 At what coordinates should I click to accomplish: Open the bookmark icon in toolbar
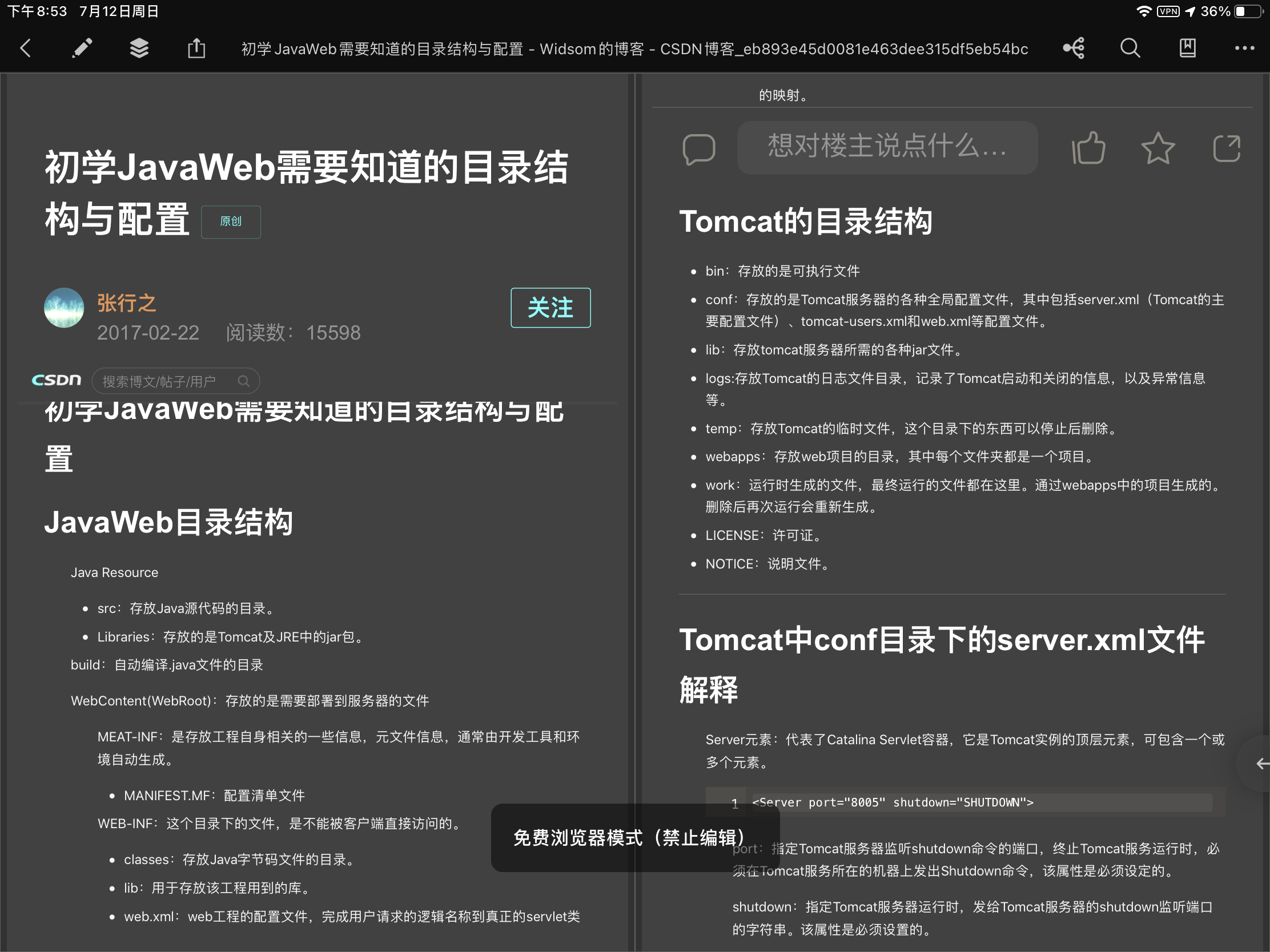[1187, 48]
